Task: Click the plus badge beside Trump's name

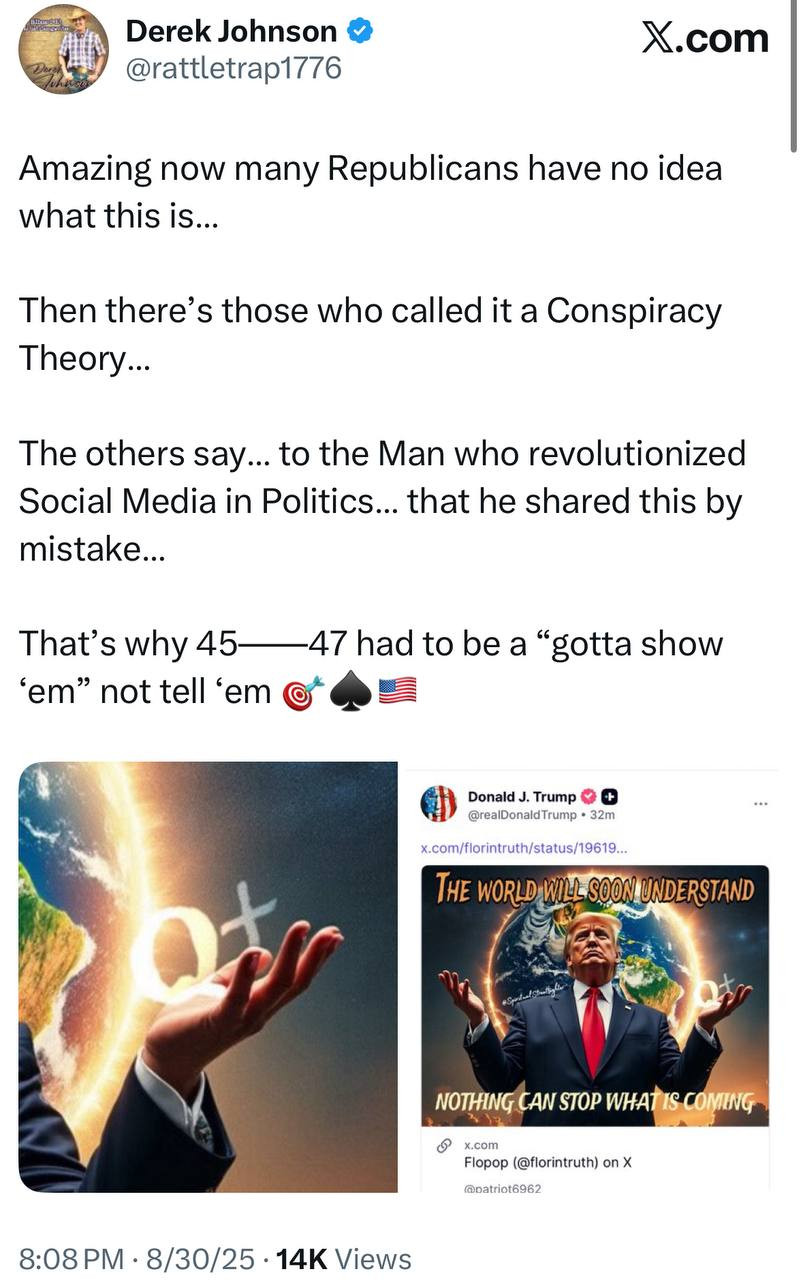Action: [x=608, y=797]
